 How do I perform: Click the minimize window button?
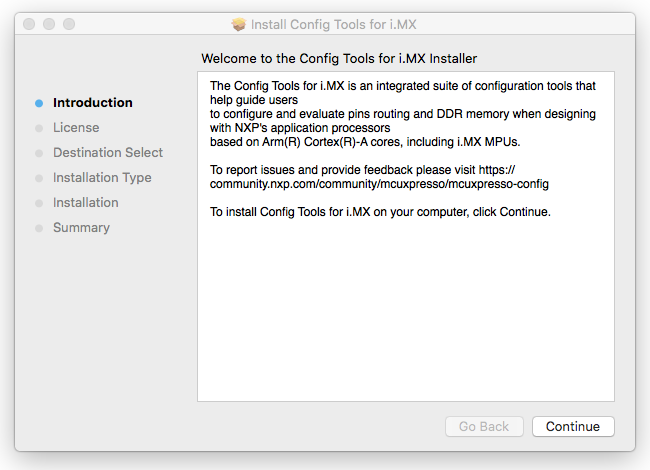pyautogui.click(x=49, y=24)
